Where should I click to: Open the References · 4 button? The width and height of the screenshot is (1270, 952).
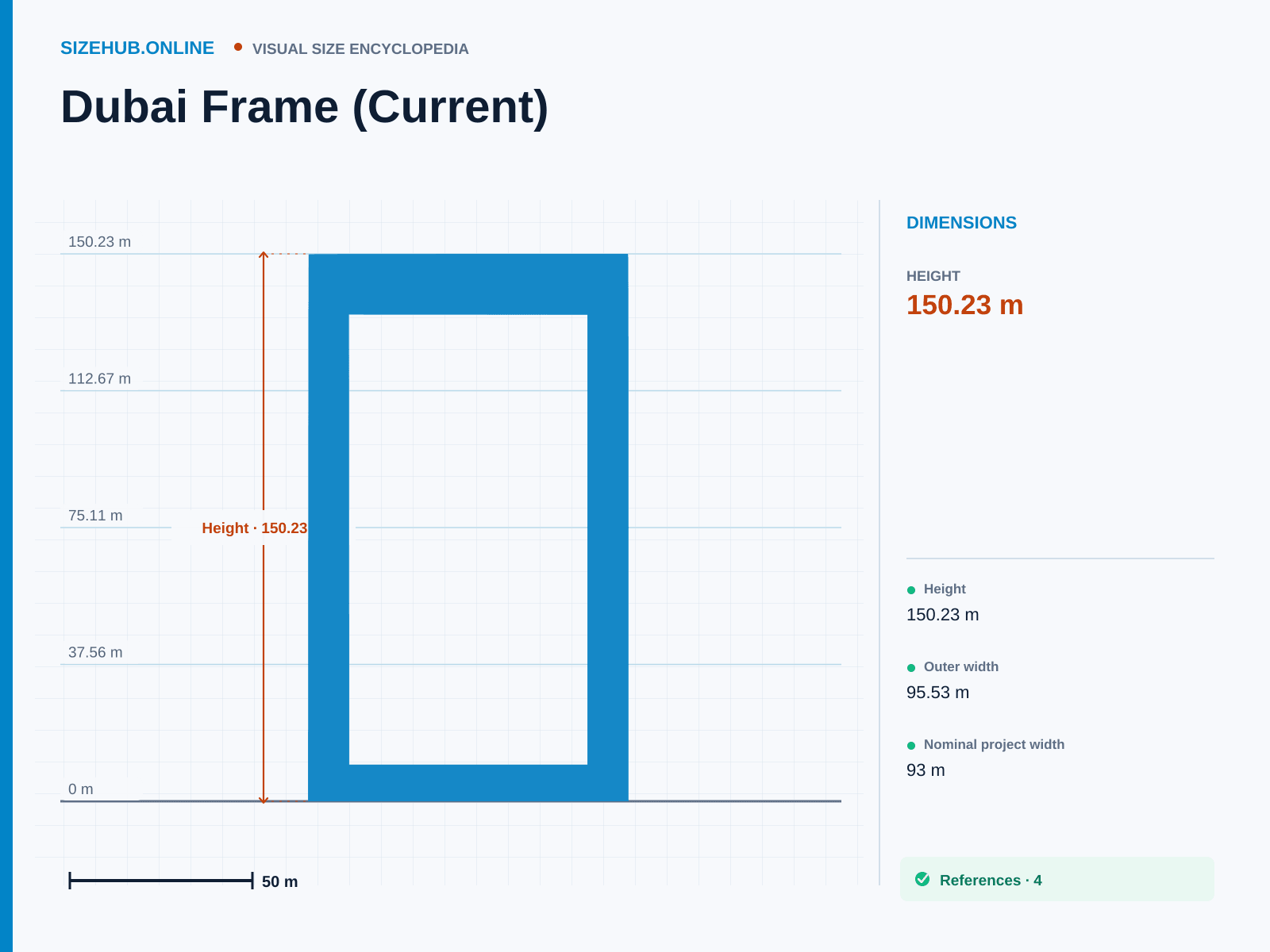(x=1057, y=879)
